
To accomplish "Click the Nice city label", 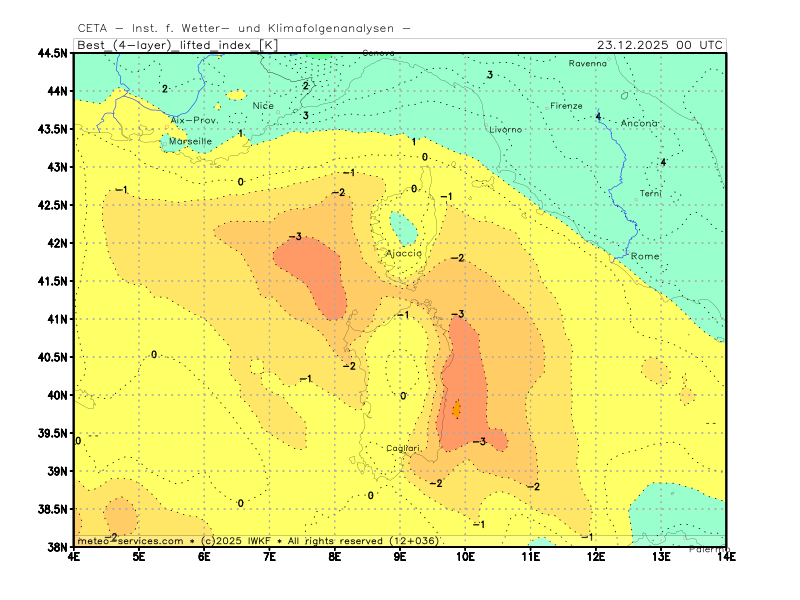I will click(263, 105).
